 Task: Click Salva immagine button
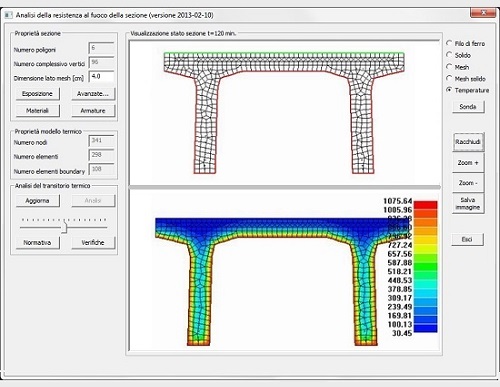(468, 203)
